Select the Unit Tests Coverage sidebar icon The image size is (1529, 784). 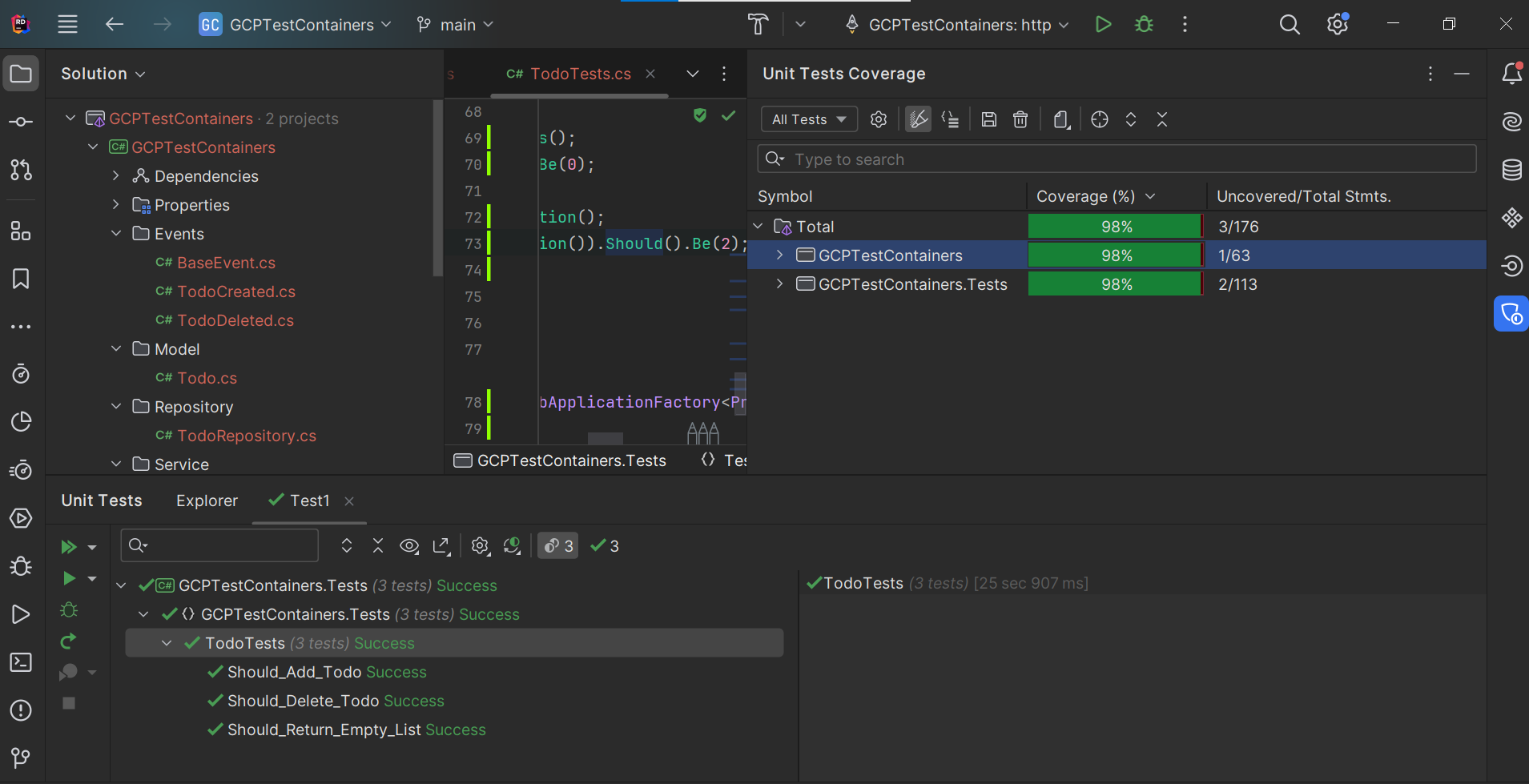tap(1511, 314)
